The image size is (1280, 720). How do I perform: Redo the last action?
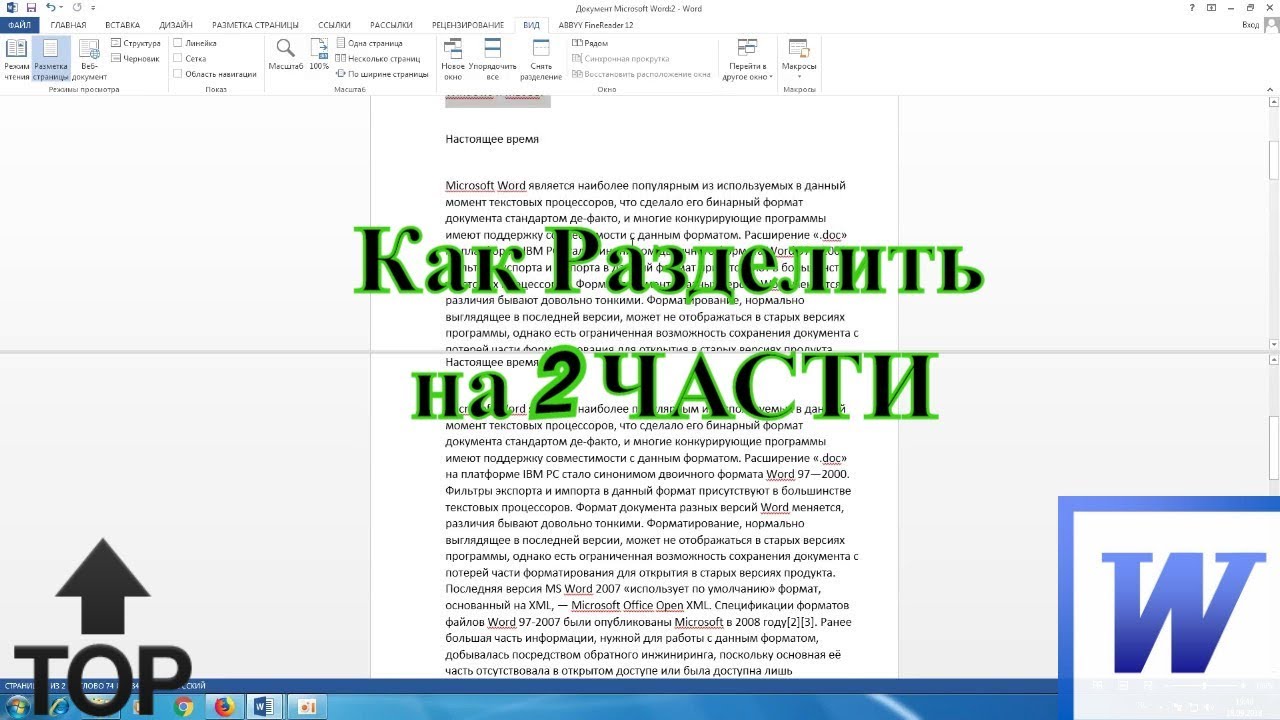76,8
